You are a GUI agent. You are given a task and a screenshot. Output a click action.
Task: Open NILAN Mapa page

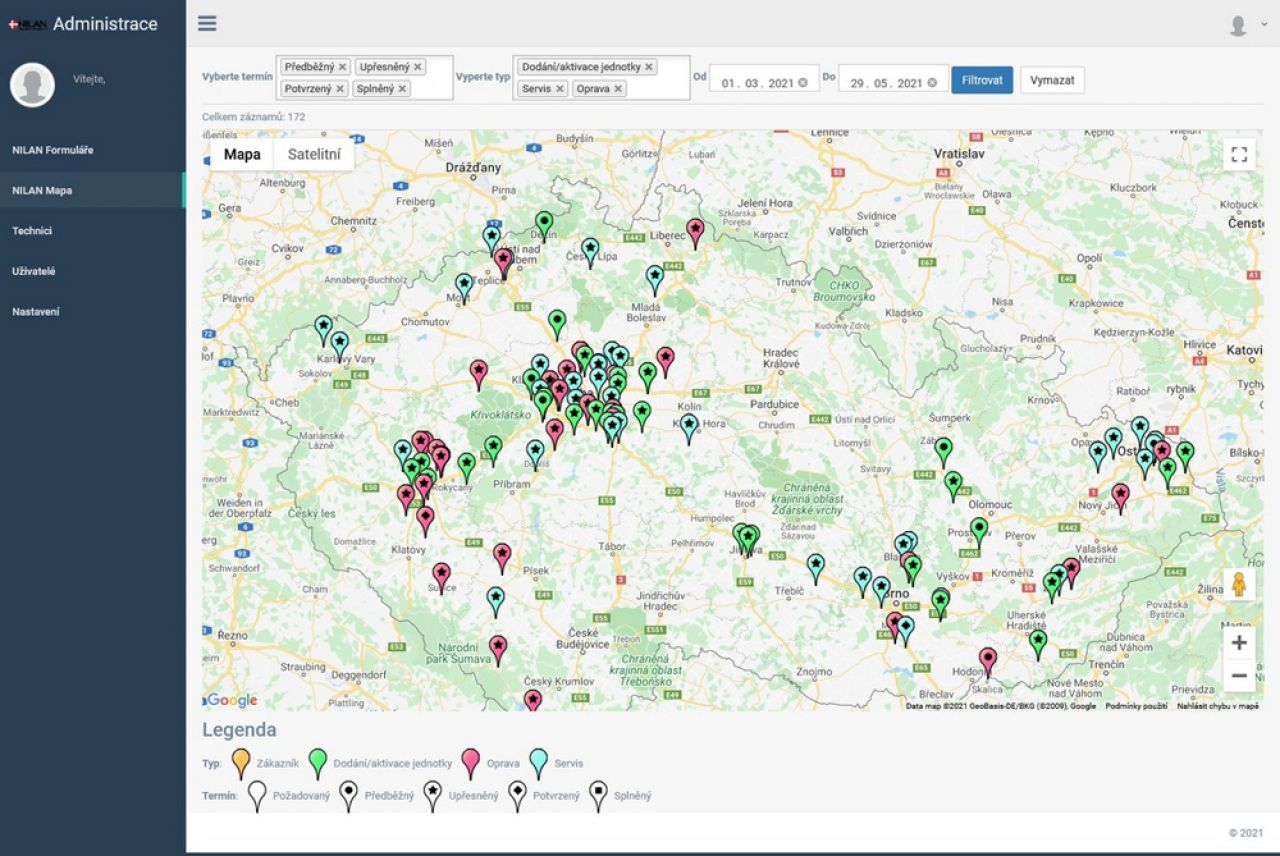[92, 190]
